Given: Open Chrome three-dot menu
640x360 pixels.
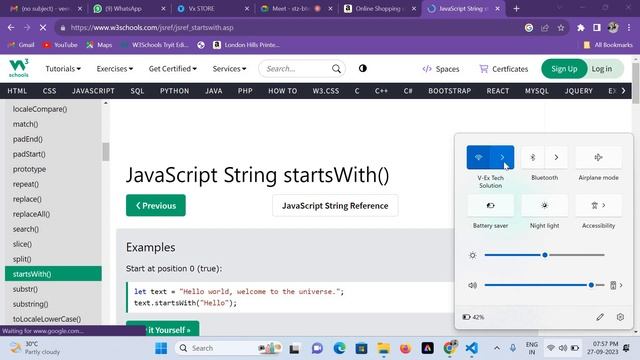Looking at the screenshot, I should coord(629,27).
